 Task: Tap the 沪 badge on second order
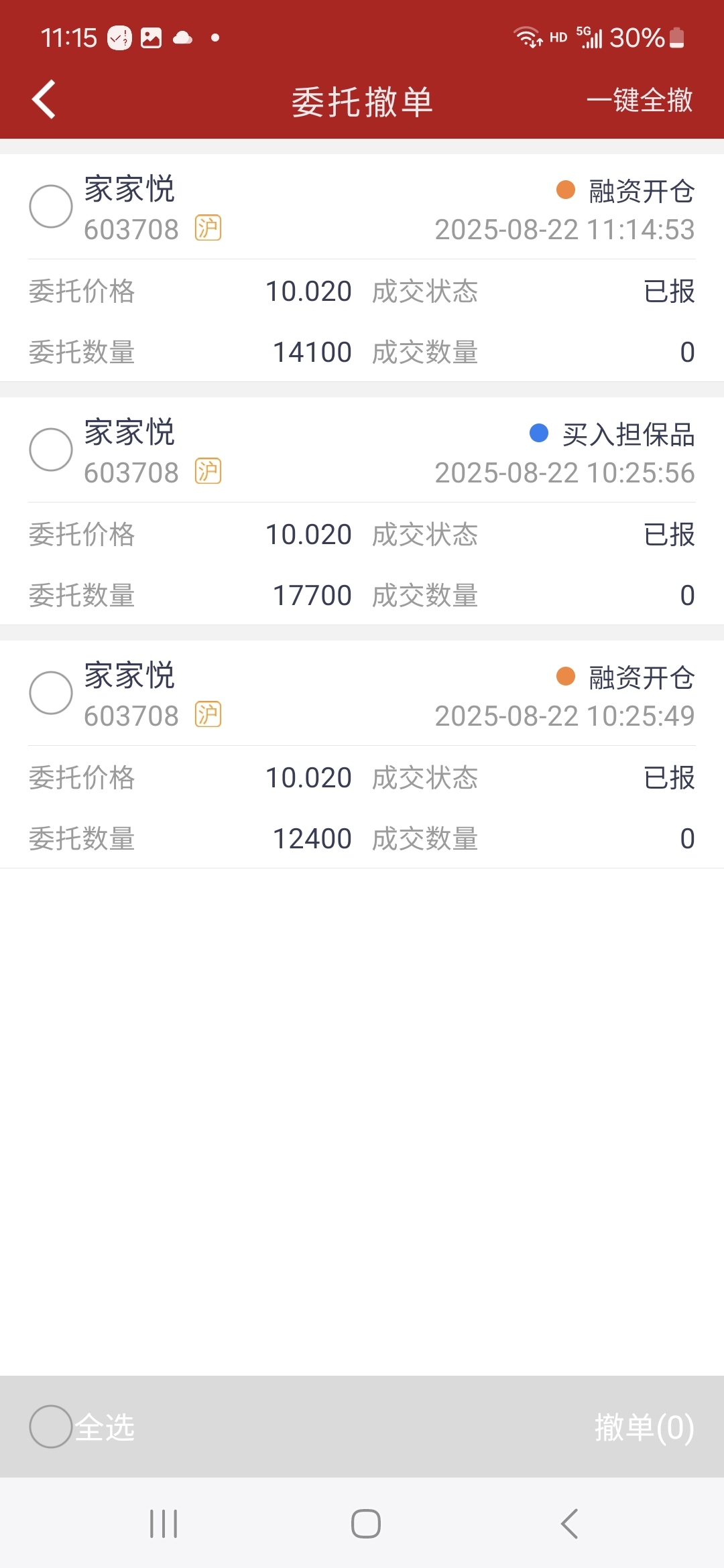tap(208, 472)
